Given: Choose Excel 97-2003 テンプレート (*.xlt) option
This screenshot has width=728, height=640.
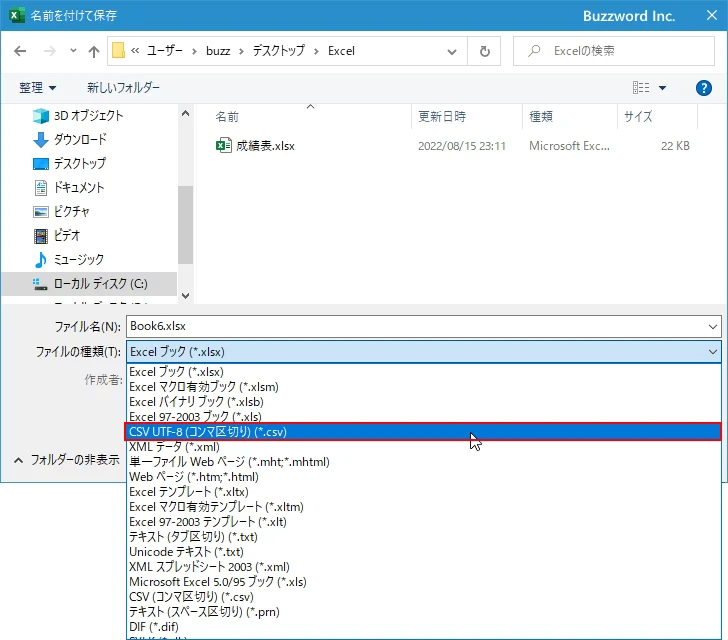Looking at the screenshot, I should click(x=423, y=522).
